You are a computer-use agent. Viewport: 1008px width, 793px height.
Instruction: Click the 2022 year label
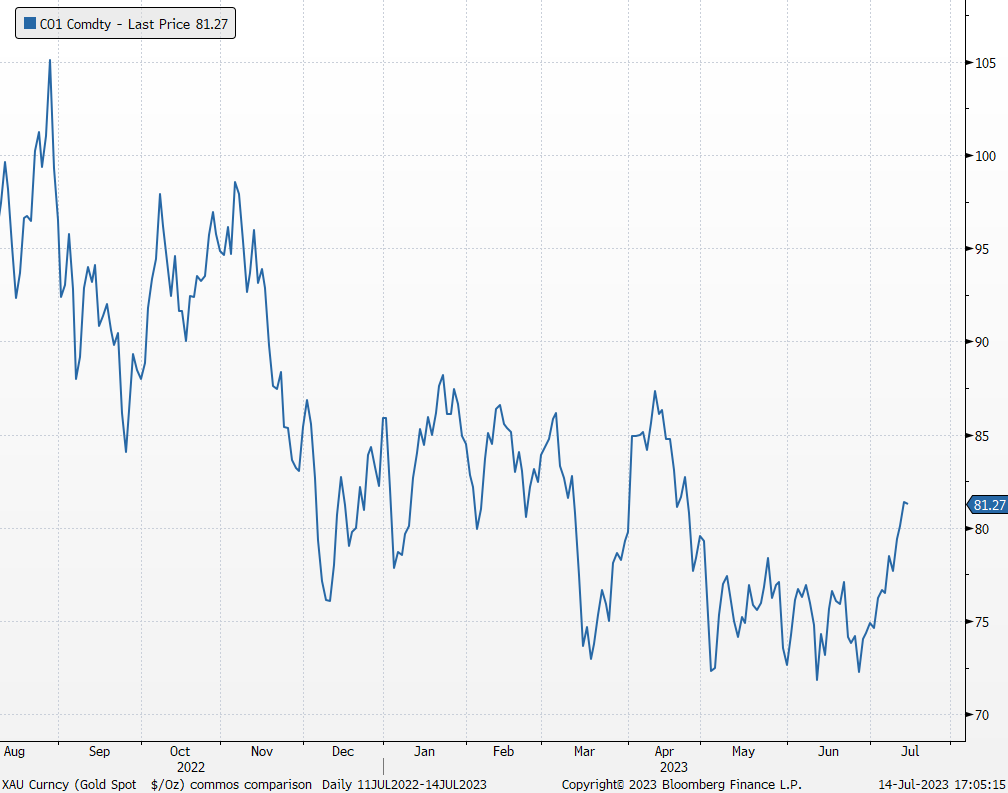[x=191, y=767]
